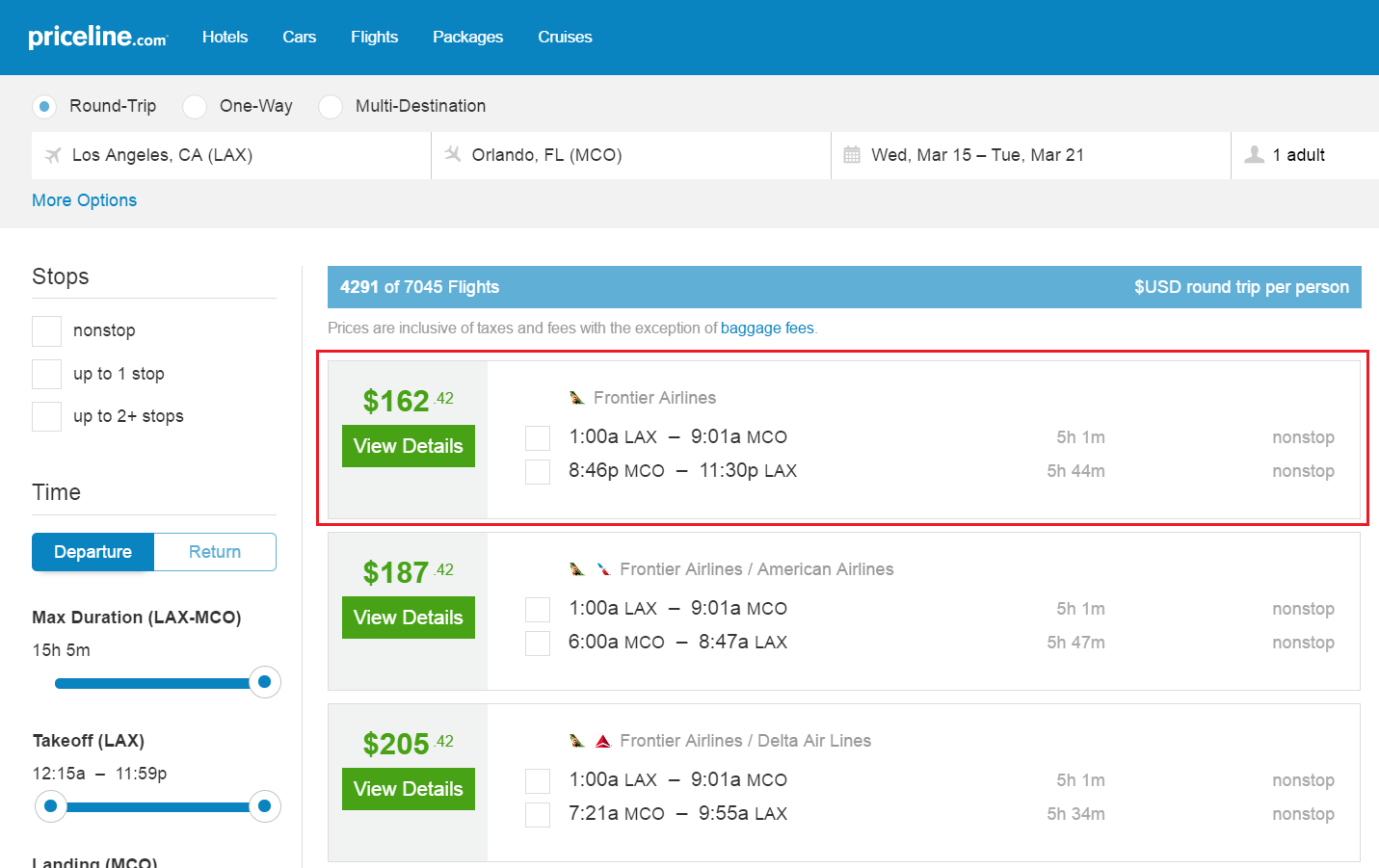1379x868 pixels.
Task: Switch to the Return time tab
Action: (x=215, y=552)
